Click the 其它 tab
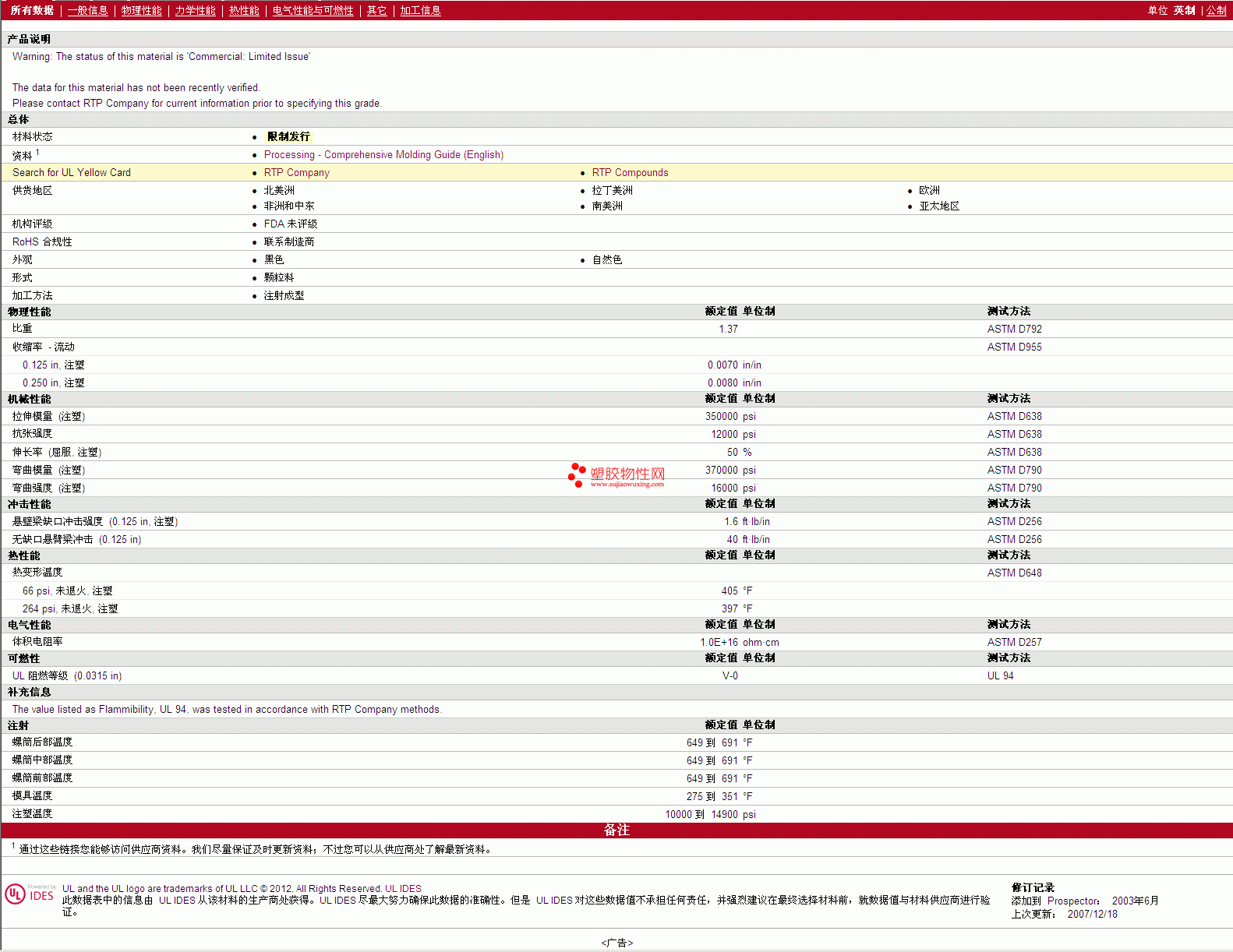This screenshot has height=952, width=1233. pyautogui.click(x=376, y=10)
